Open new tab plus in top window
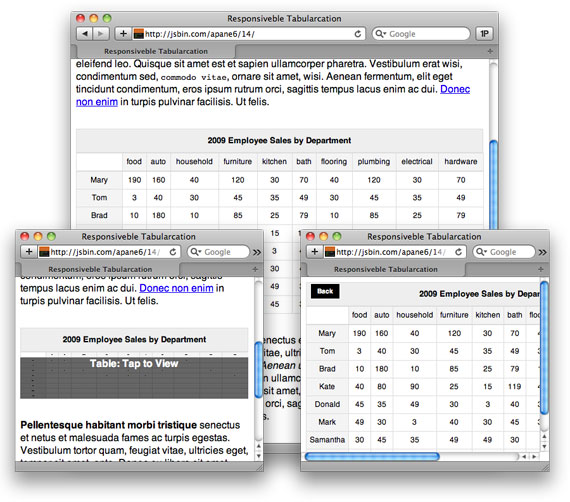570x502 pixels. [x=490, y=51]
